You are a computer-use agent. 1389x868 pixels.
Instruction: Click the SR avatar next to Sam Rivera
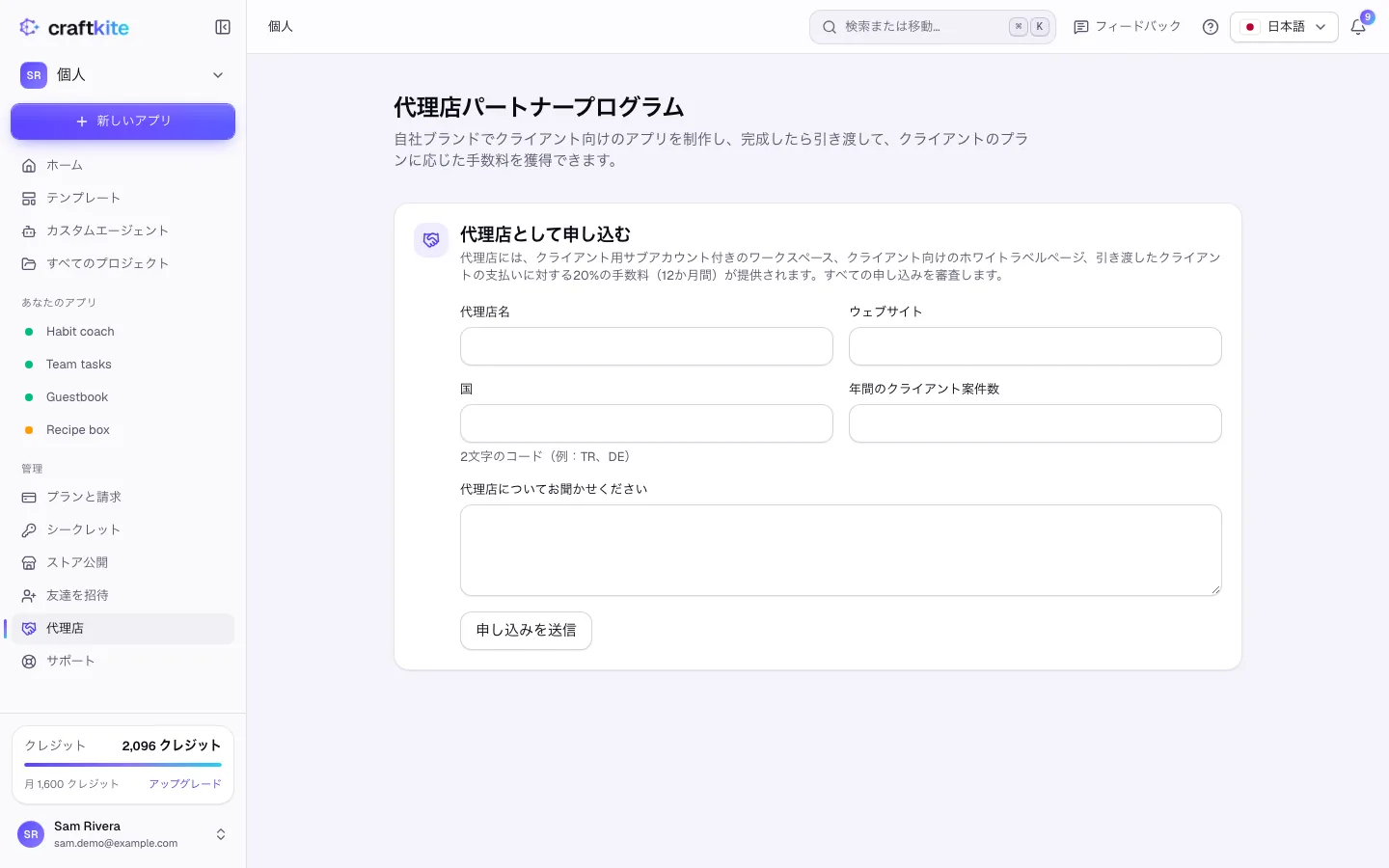click(31, 834)
